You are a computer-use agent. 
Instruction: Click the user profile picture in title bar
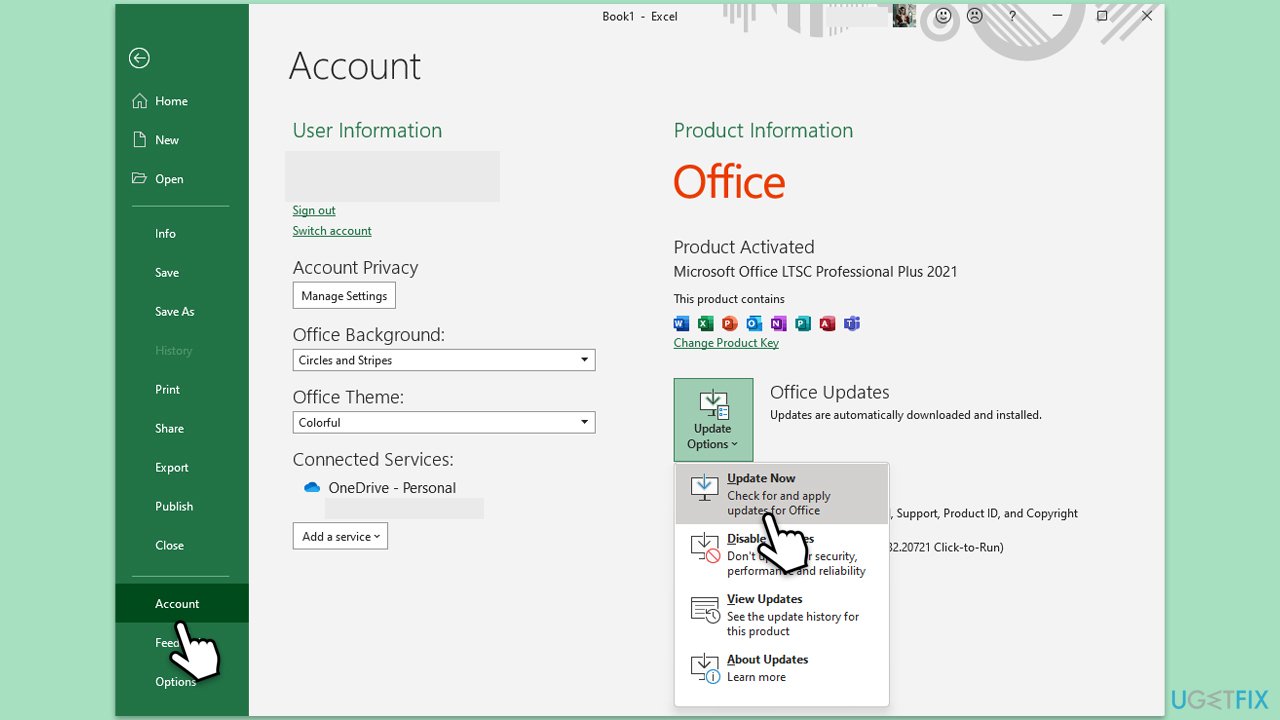click(x=904, y=16)
